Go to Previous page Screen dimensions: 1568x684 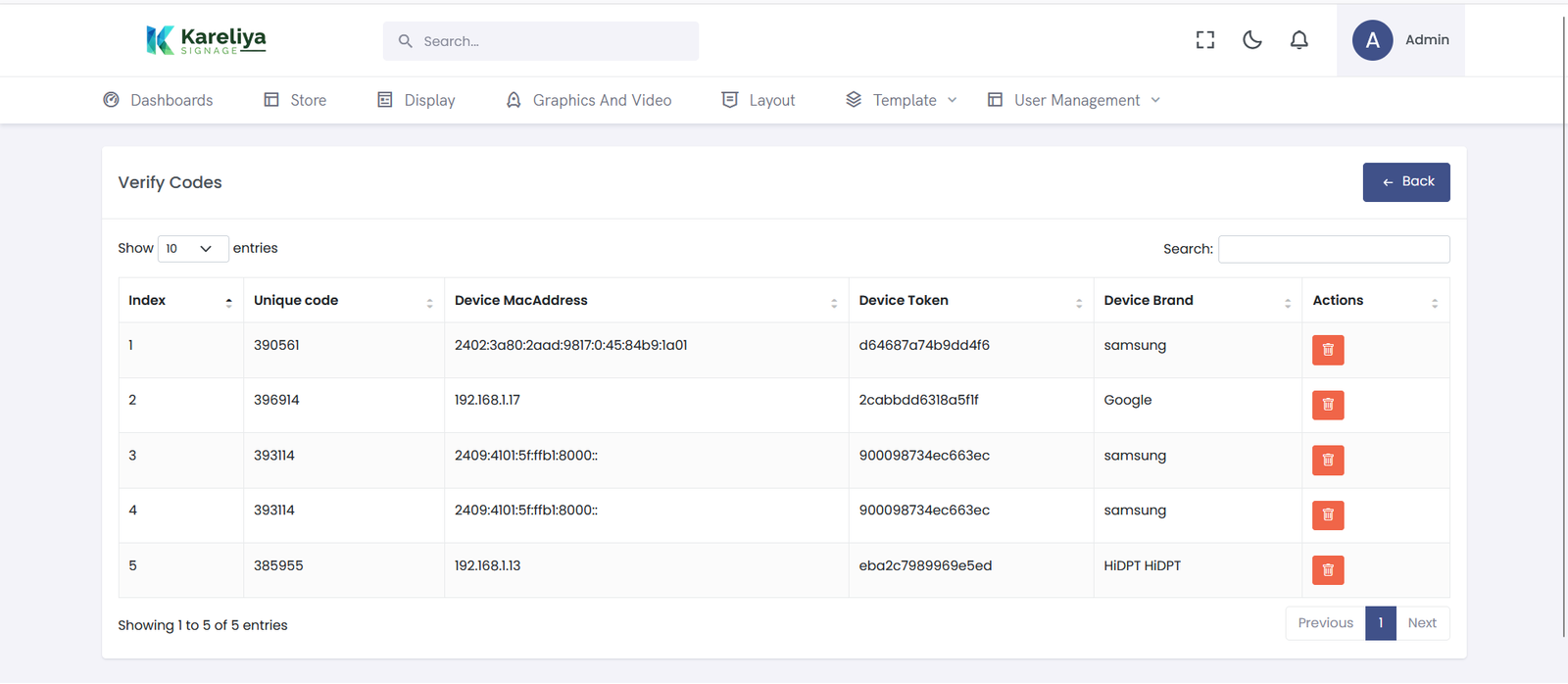(x=1325, y=623)
